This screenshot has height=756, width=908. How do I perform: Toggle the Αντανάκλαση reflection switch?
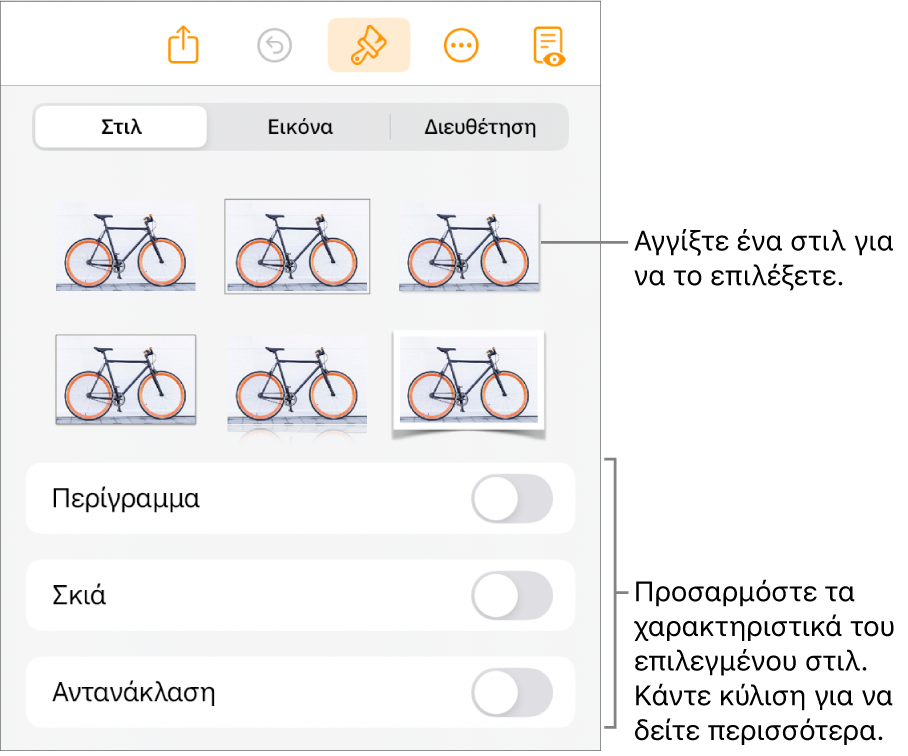pos(512,692)
